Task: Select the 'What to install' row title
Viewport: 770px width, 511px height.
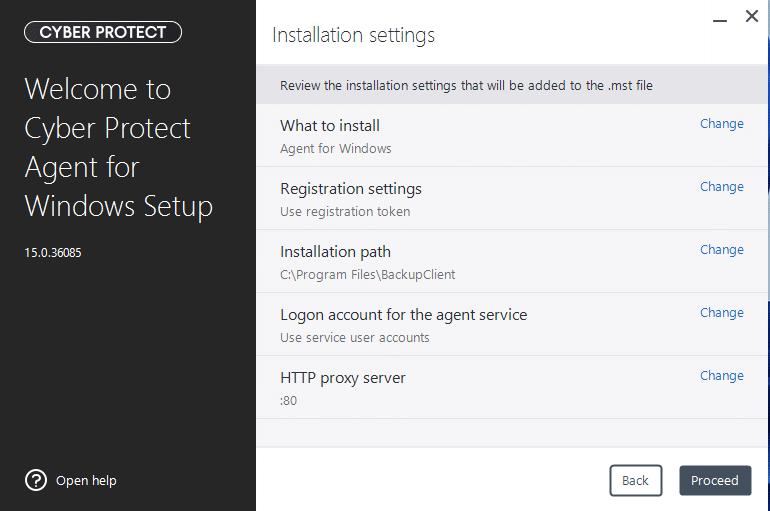Action: pyautogui.click(x=330, y=126)
